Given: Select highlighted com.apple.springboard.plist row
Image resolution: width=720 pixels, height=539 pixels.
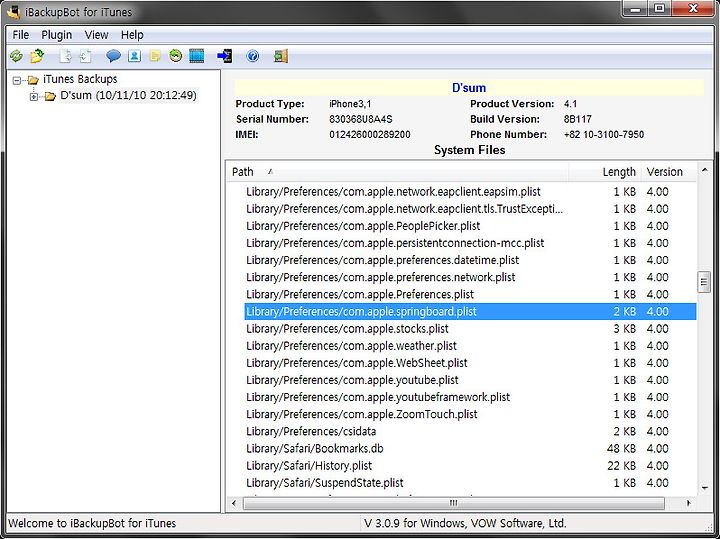Looking at the screenshot, I should (x=470, y=312).
